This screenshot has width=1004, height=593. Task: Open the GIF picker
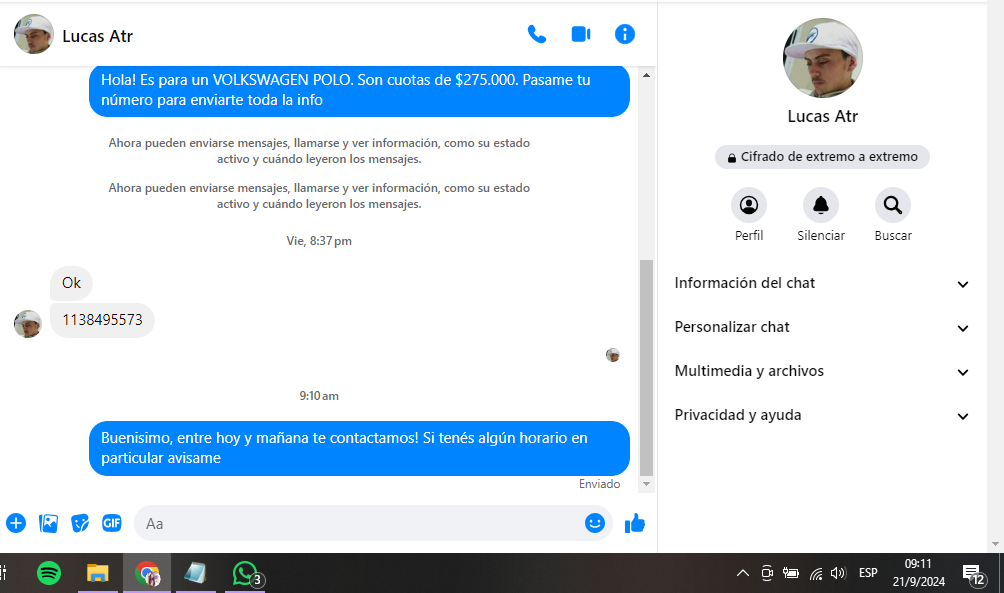111,523
